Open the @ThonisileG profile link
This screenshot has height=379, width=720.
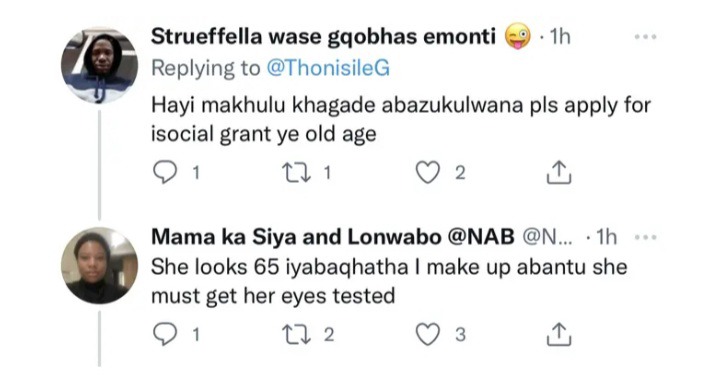tap(328, 68)
